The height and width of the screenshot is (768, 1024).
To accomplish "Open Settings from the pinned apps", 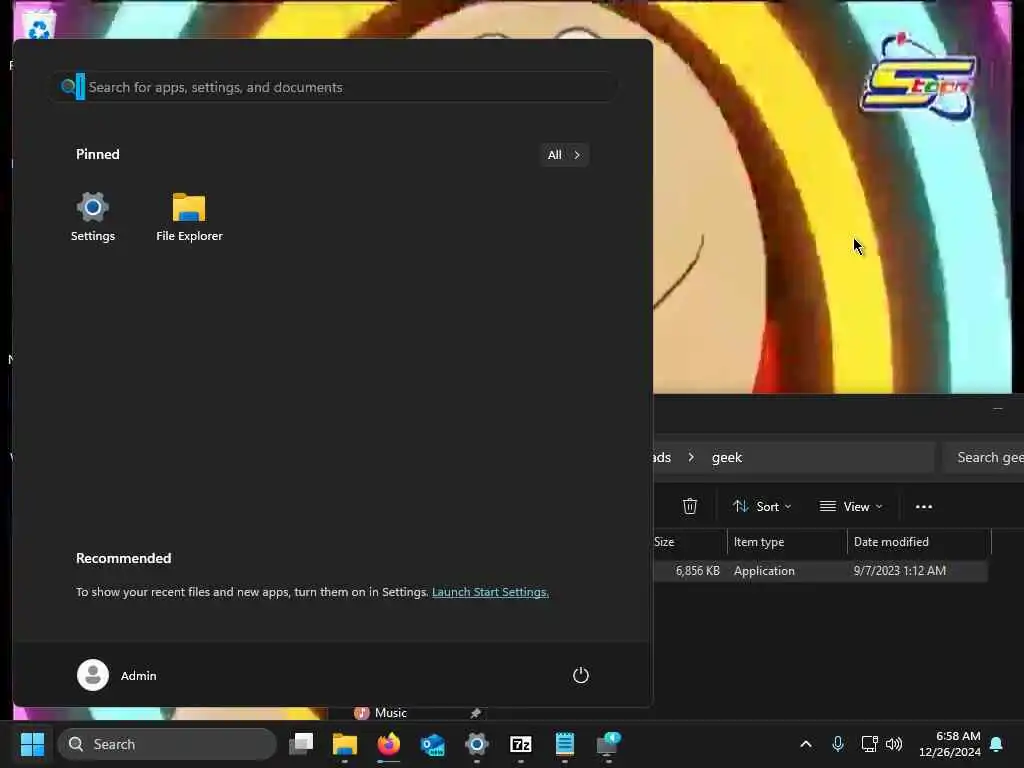I will point(92,217).
